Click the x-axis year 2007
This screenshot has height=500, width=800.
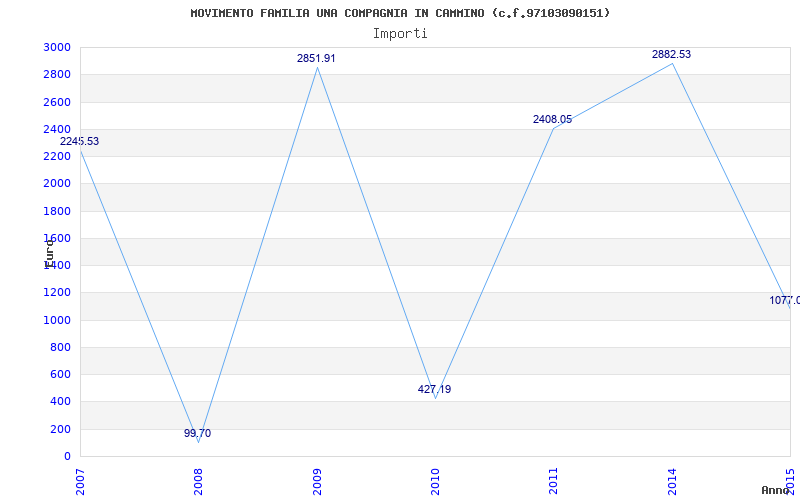click(x=80, y=482)
